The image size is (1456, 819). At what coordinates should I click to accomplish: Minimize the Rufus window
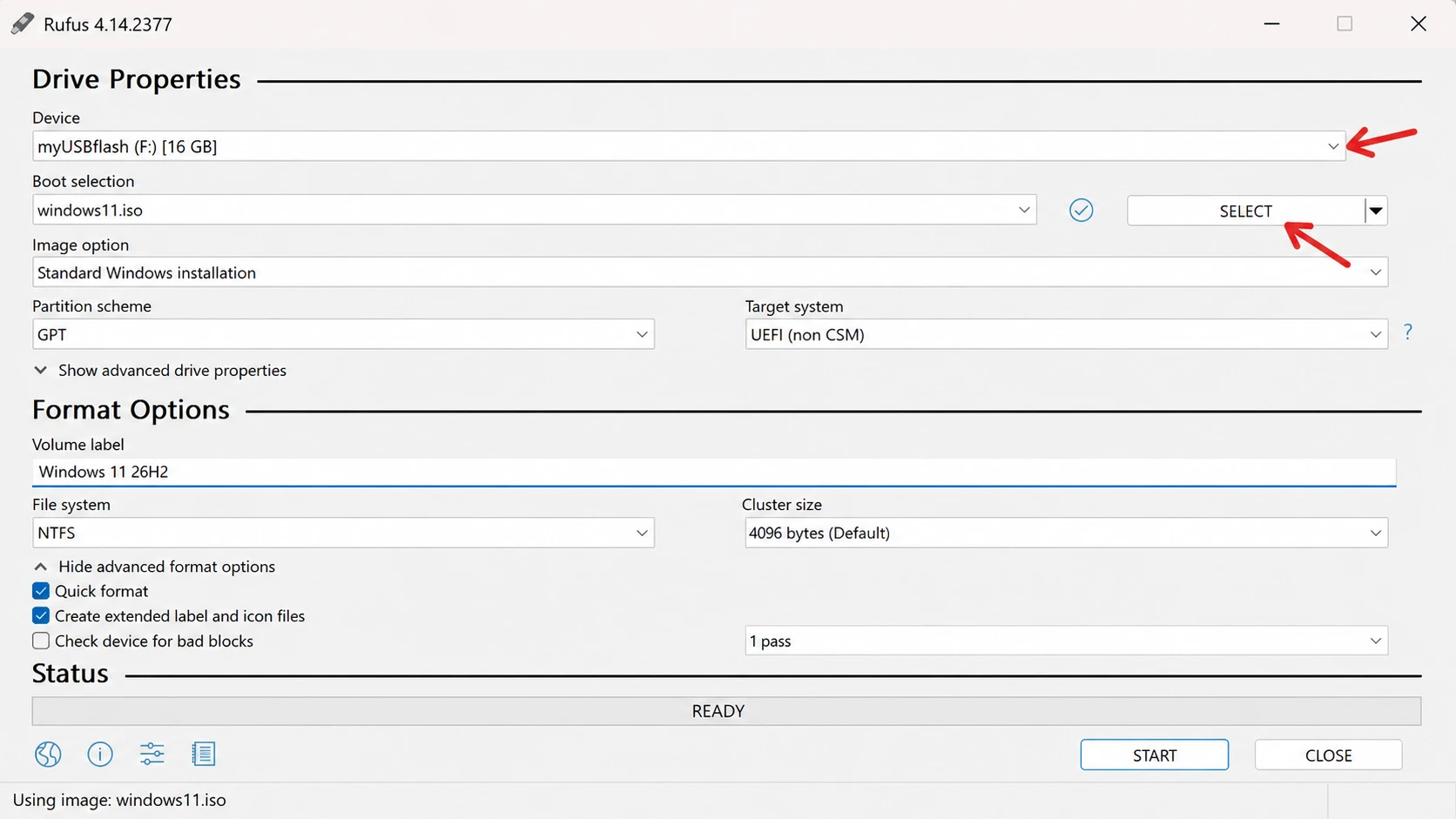point(1272,23)
